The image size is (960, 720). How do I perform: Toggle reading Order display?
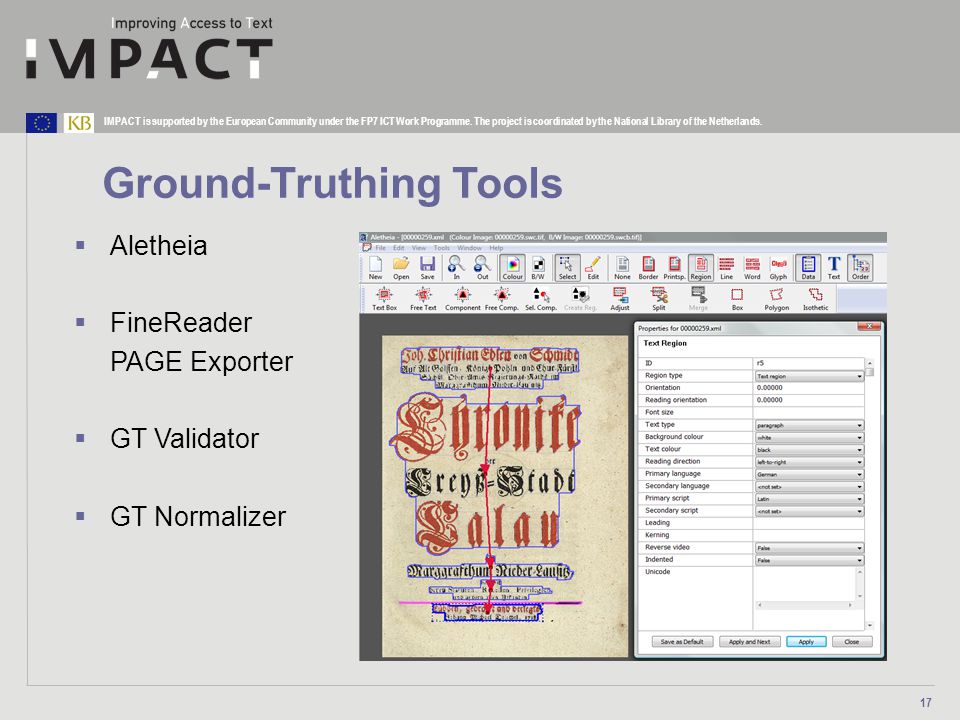pyautogui.click(x=860, y=268)
